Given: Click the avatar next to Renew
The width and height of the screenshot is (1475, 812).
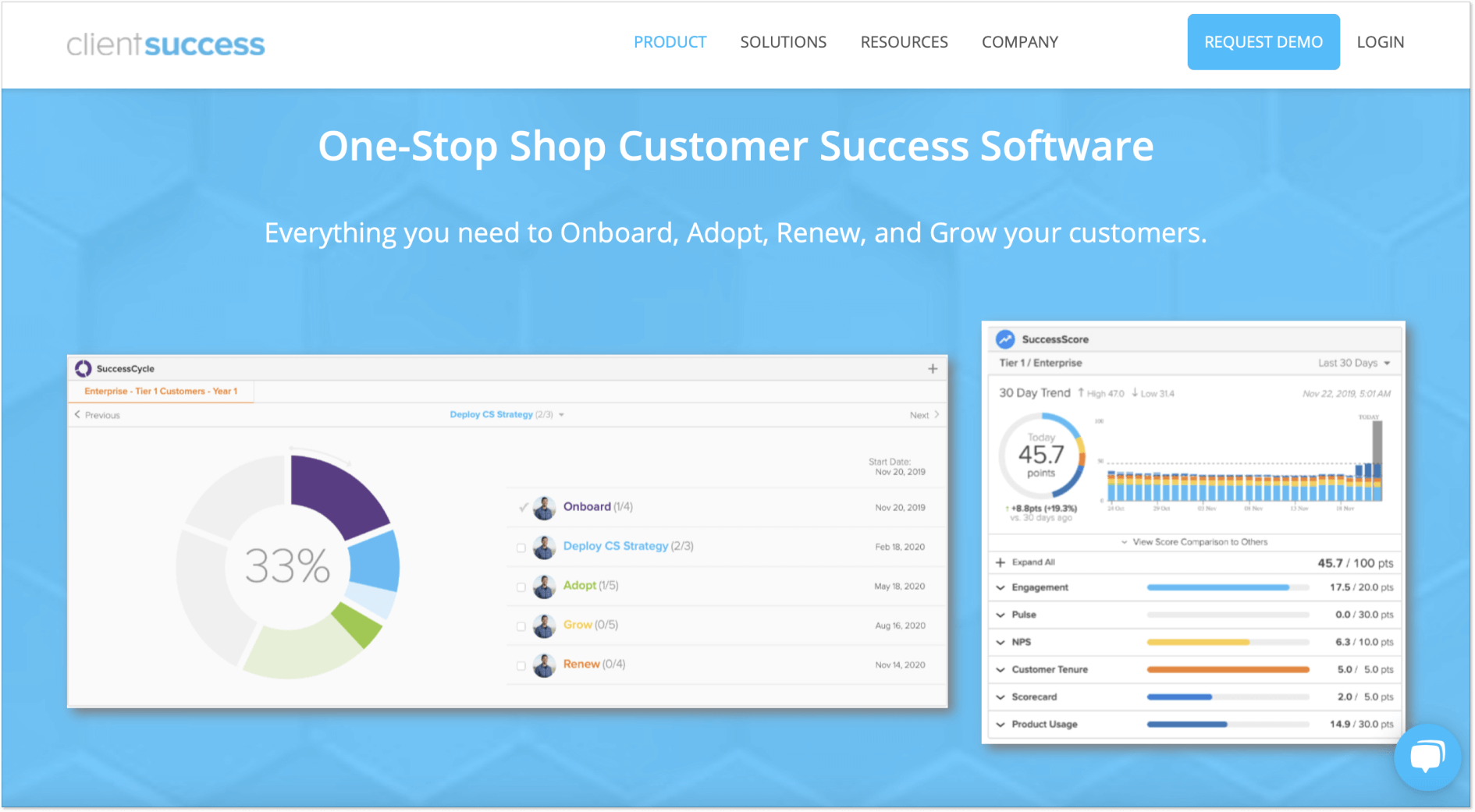Looking at the screenshot, I should click(x=544, y=665).
